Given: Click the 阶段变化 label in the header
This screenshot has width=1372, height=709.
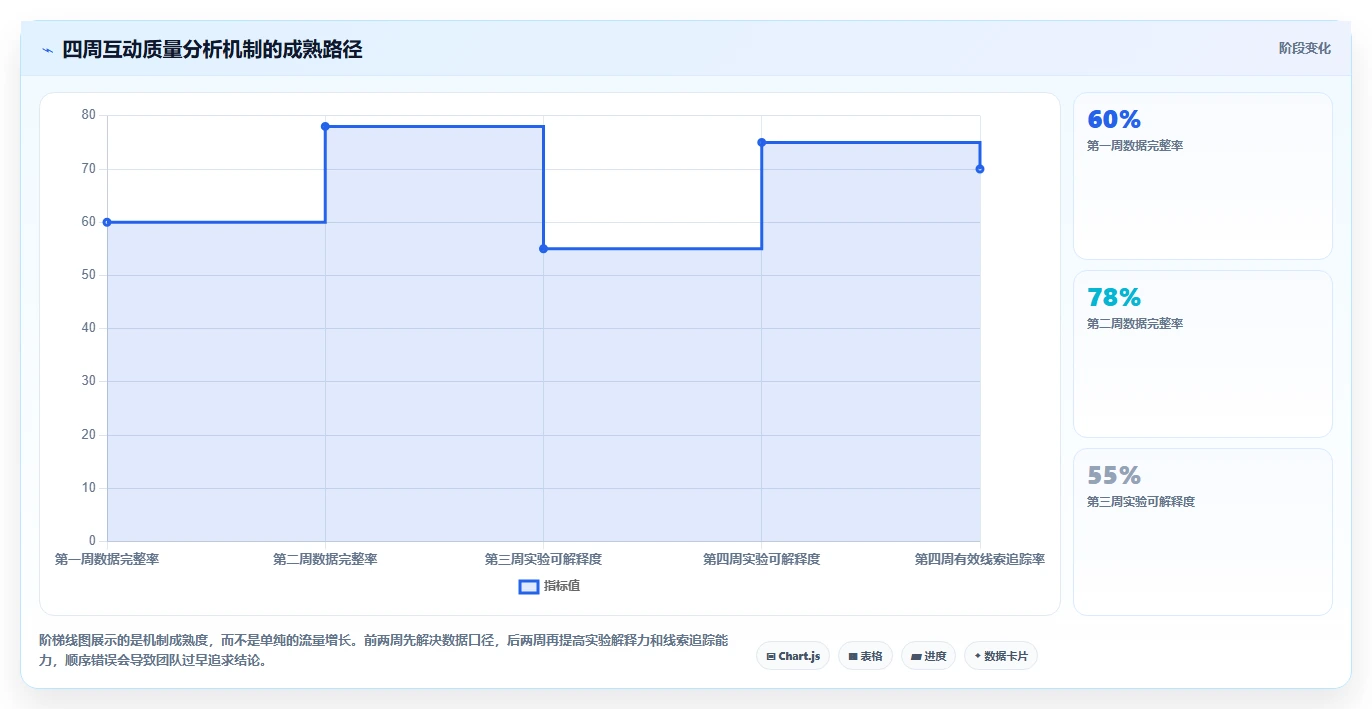Looking at the screenshot, I should [1305, 48].
